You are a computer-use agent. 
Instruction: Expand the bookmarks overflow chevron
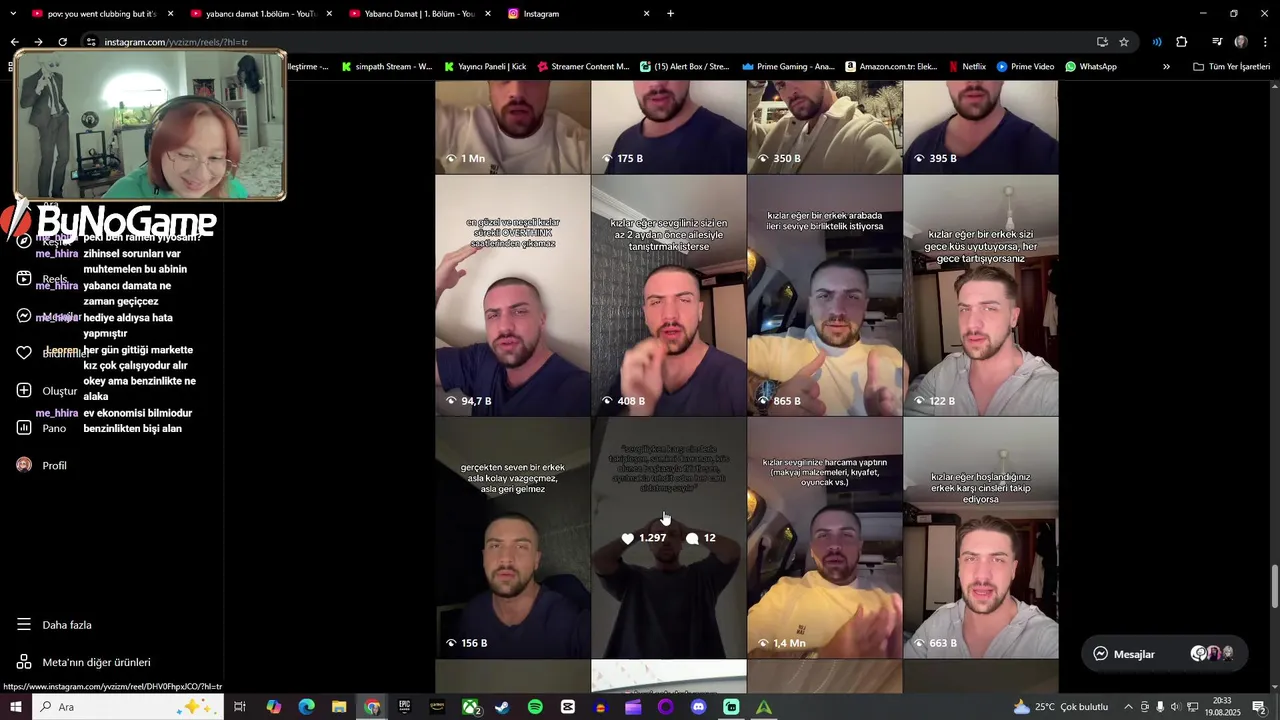tap(1166, 67)
